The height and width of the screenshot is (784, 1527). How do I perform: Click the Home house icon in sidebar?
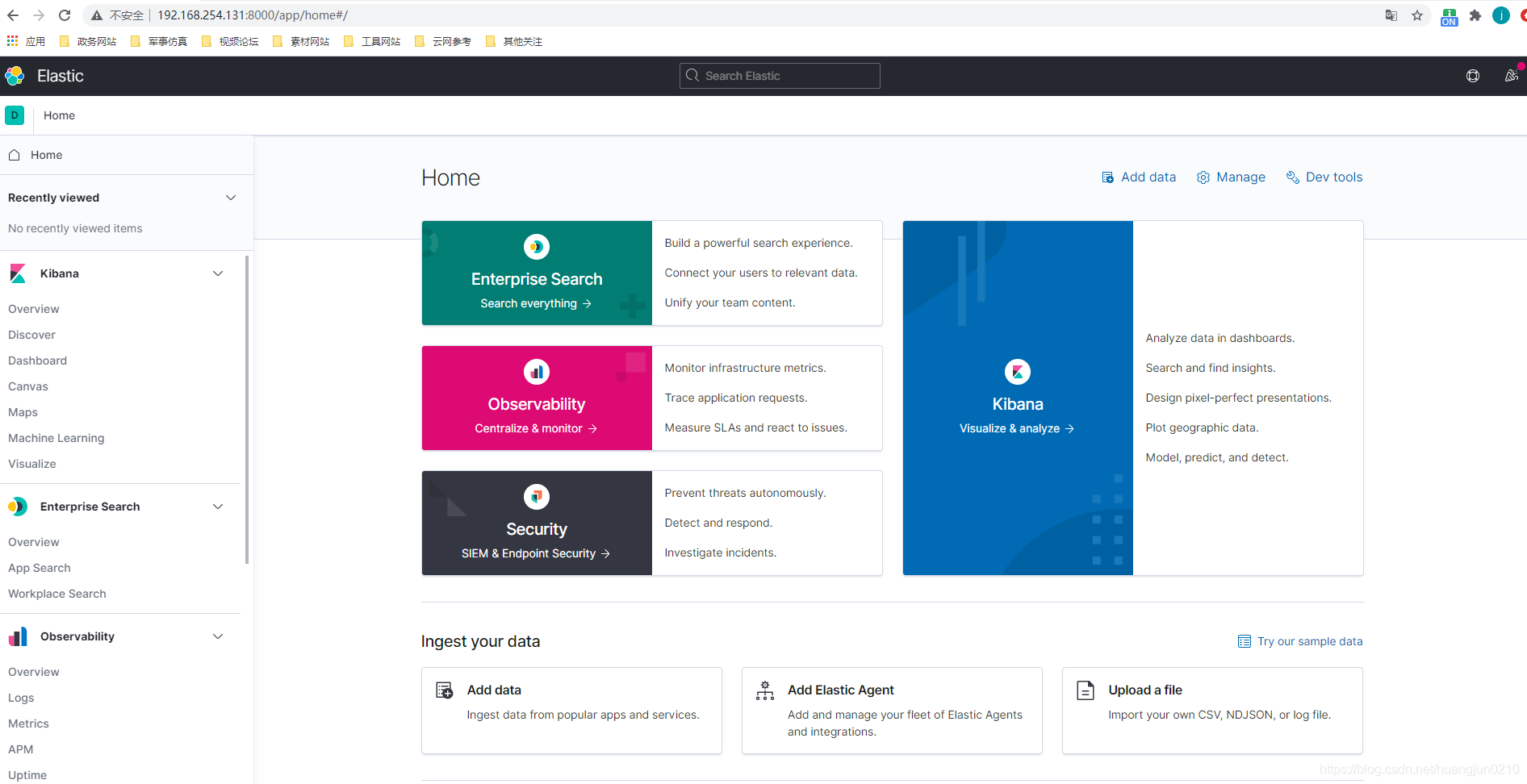pos(14,155)
